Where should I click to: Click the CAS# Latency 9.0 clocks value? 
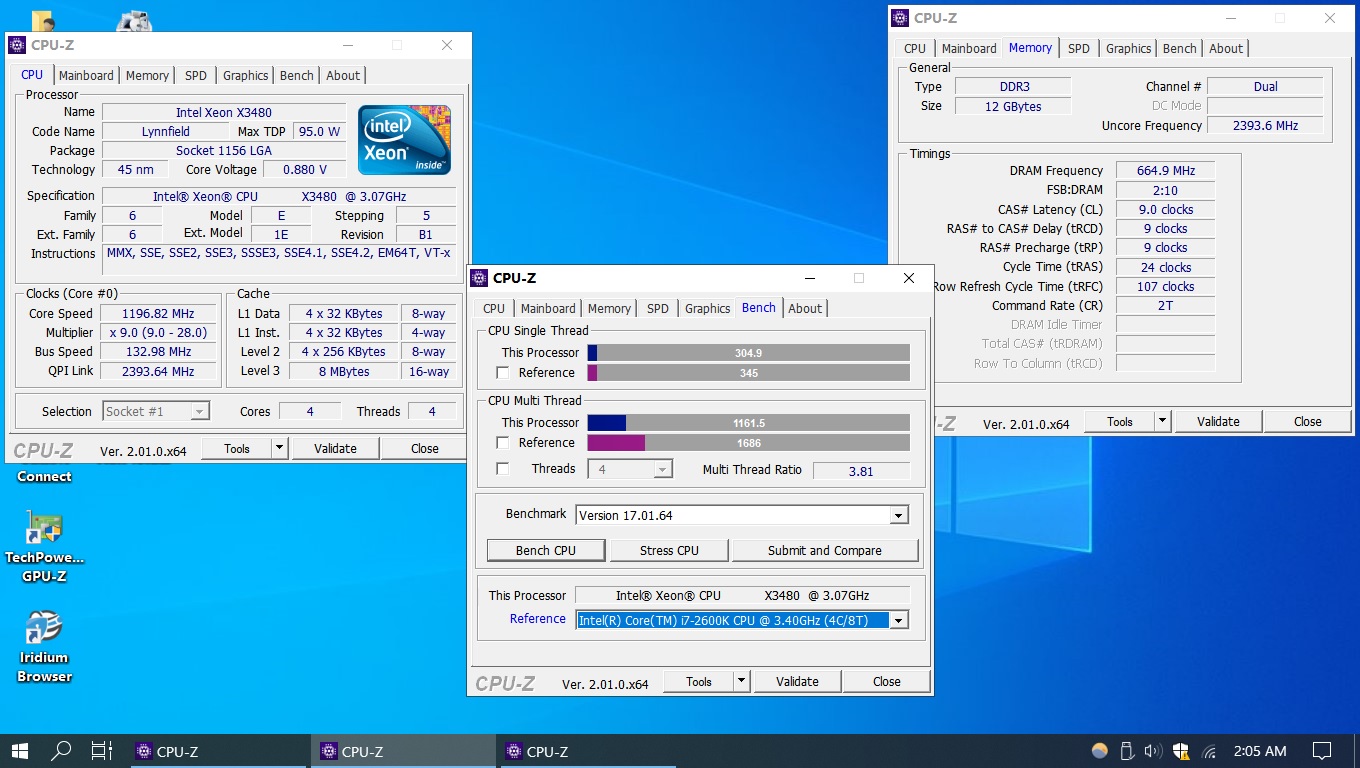point(1166,210)
